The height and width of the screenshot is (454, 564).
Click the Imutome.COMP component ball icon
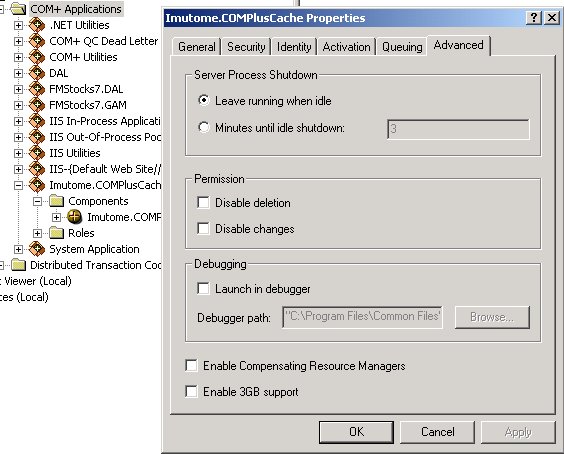click(x=74, y=217)
